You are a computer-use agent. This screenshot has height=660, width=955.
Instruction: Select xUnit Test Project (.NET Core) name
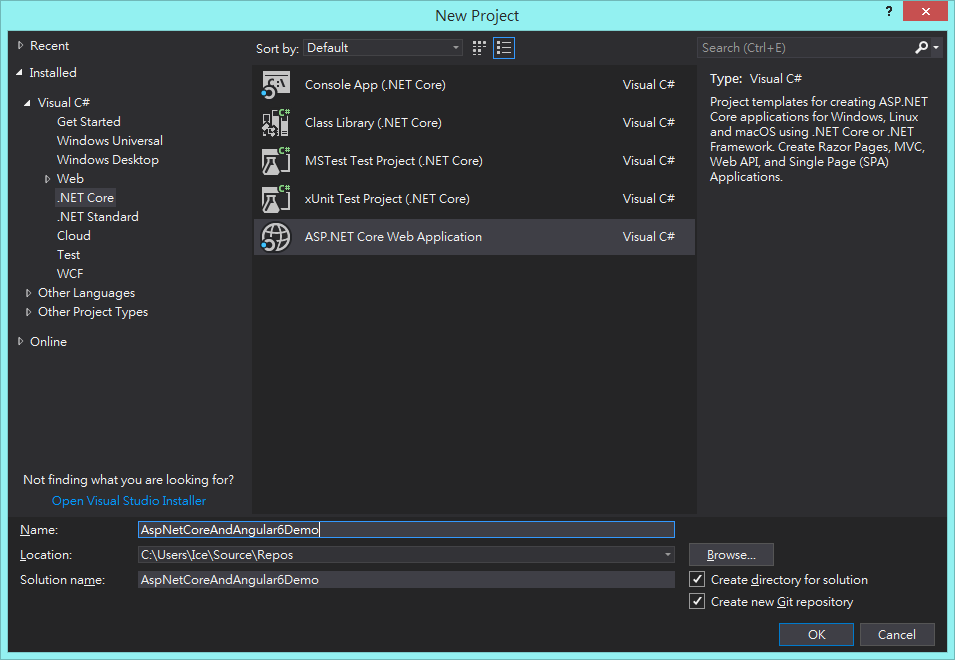[387, 198]
